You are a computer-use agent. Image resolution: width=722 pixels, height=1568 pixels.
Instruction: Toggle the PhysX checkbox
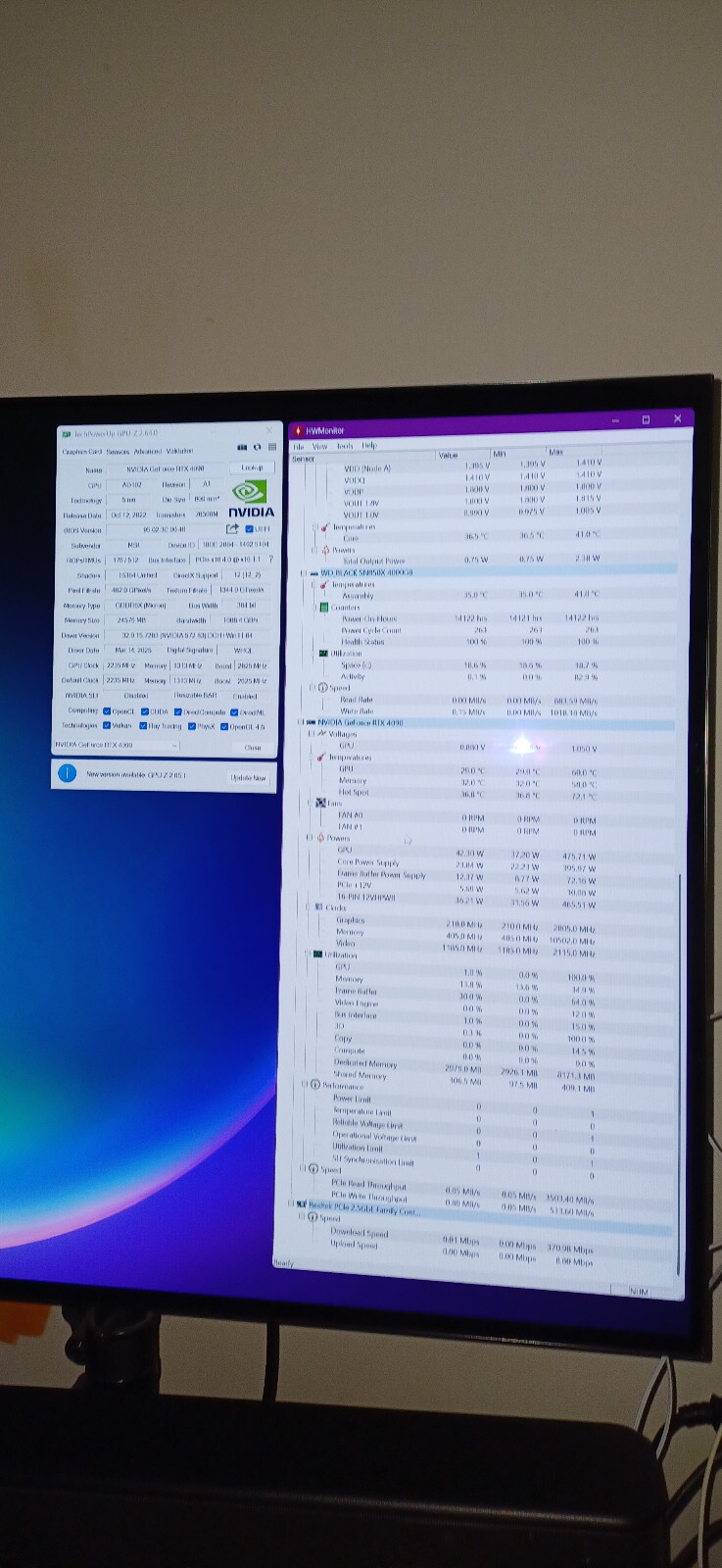click(192, 726)
